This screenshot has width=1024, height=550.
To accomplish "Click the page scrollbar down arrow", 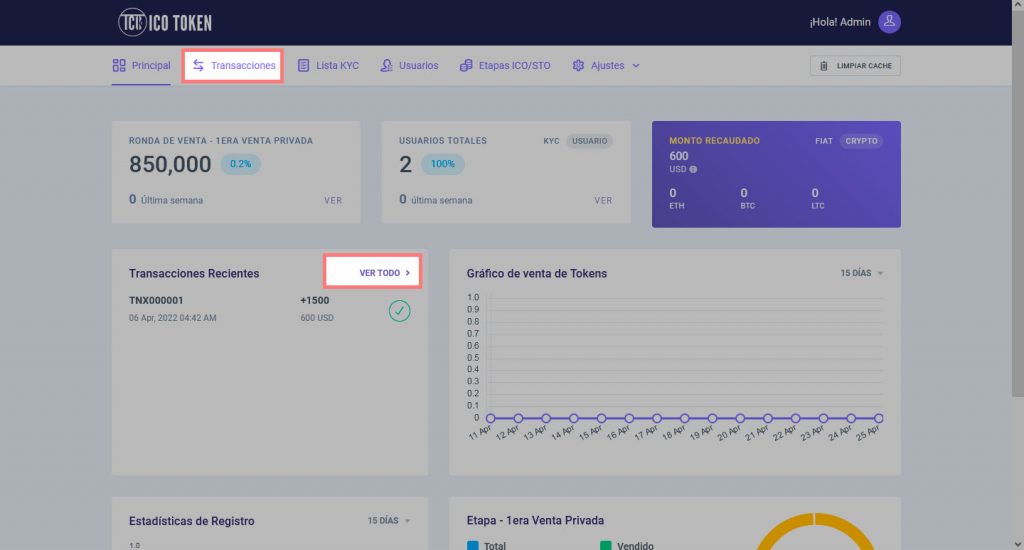I will [x=1018, y=544].
